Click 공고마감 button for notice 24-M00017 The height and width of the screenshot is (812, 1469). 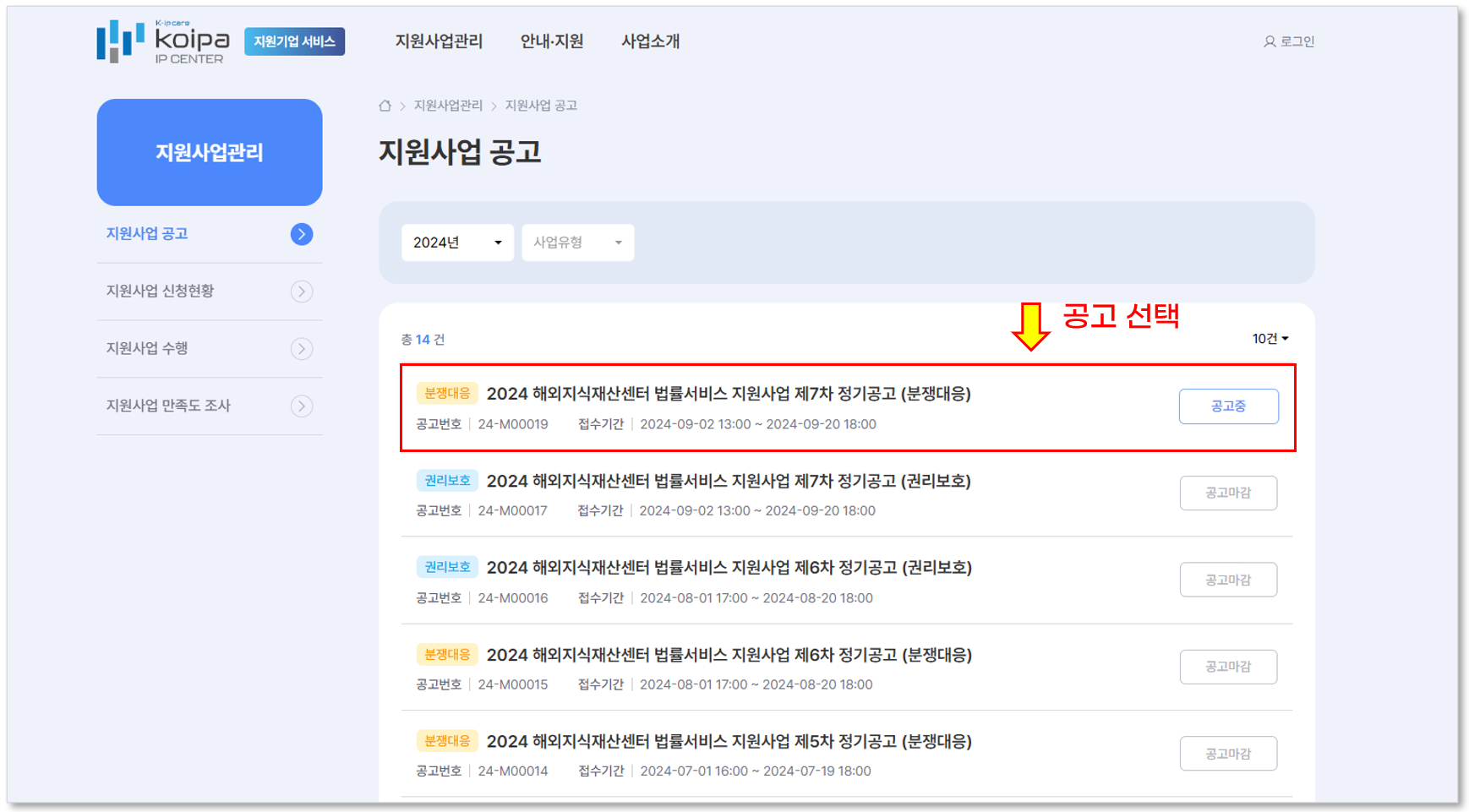pos(1228,493)
